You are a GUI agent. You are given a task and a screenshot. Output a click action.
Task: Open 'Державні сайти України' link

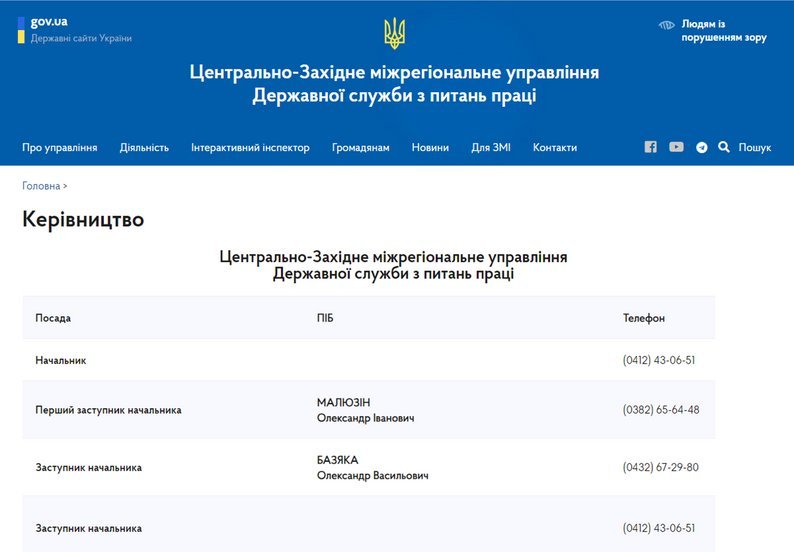click(x=81, y=38)
